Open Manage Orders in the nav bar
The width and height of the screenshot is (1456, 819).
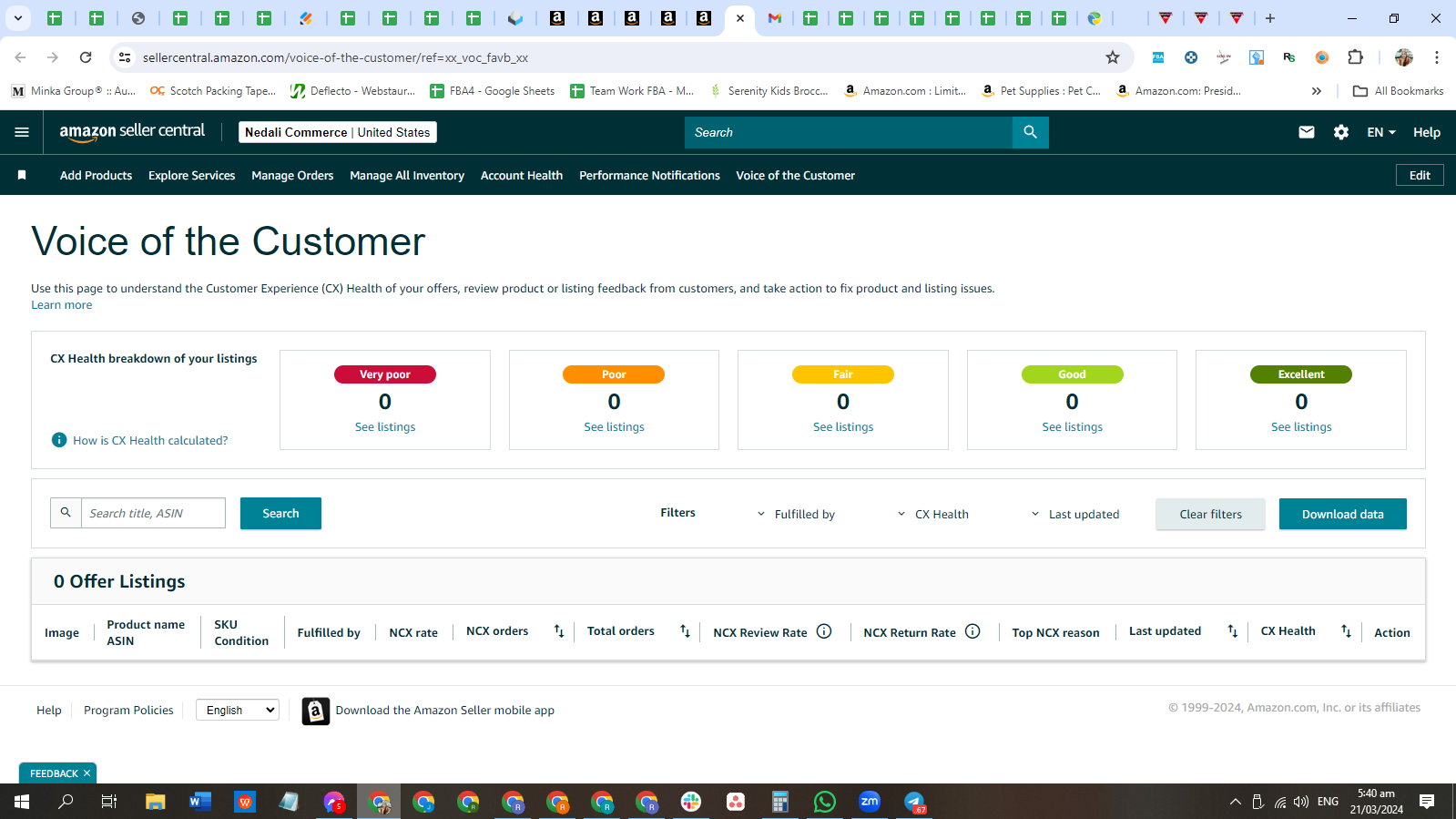click(x=292, y=175)
